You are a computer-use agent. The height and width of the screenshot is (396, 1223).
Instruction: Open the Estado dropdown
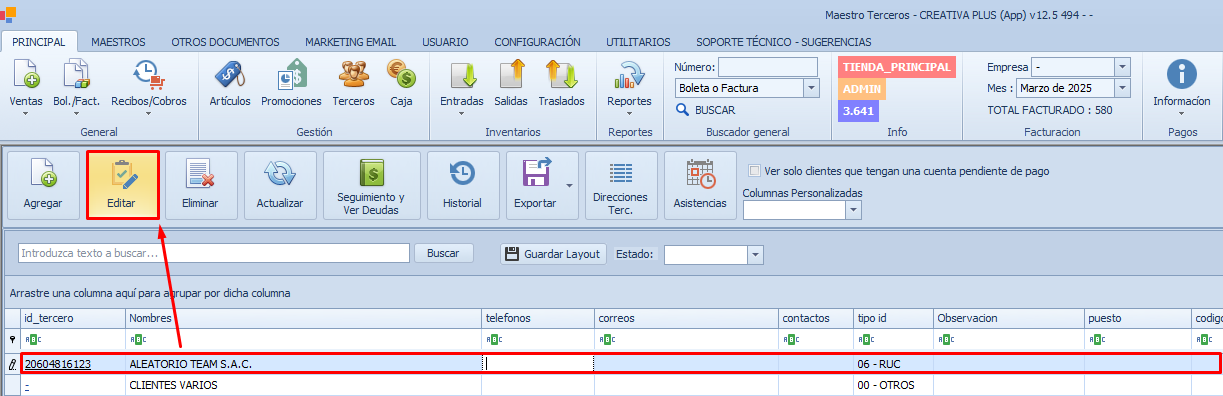click(x=756, y=255)
